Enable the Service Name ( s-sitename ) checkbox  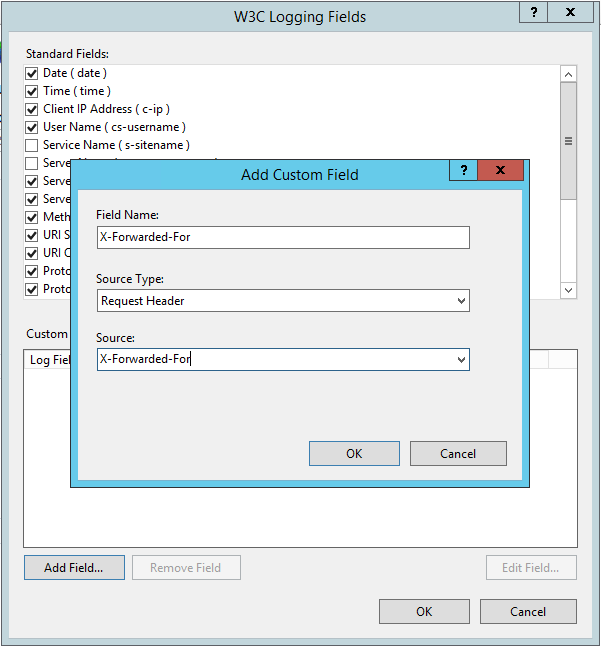[32, 145]
